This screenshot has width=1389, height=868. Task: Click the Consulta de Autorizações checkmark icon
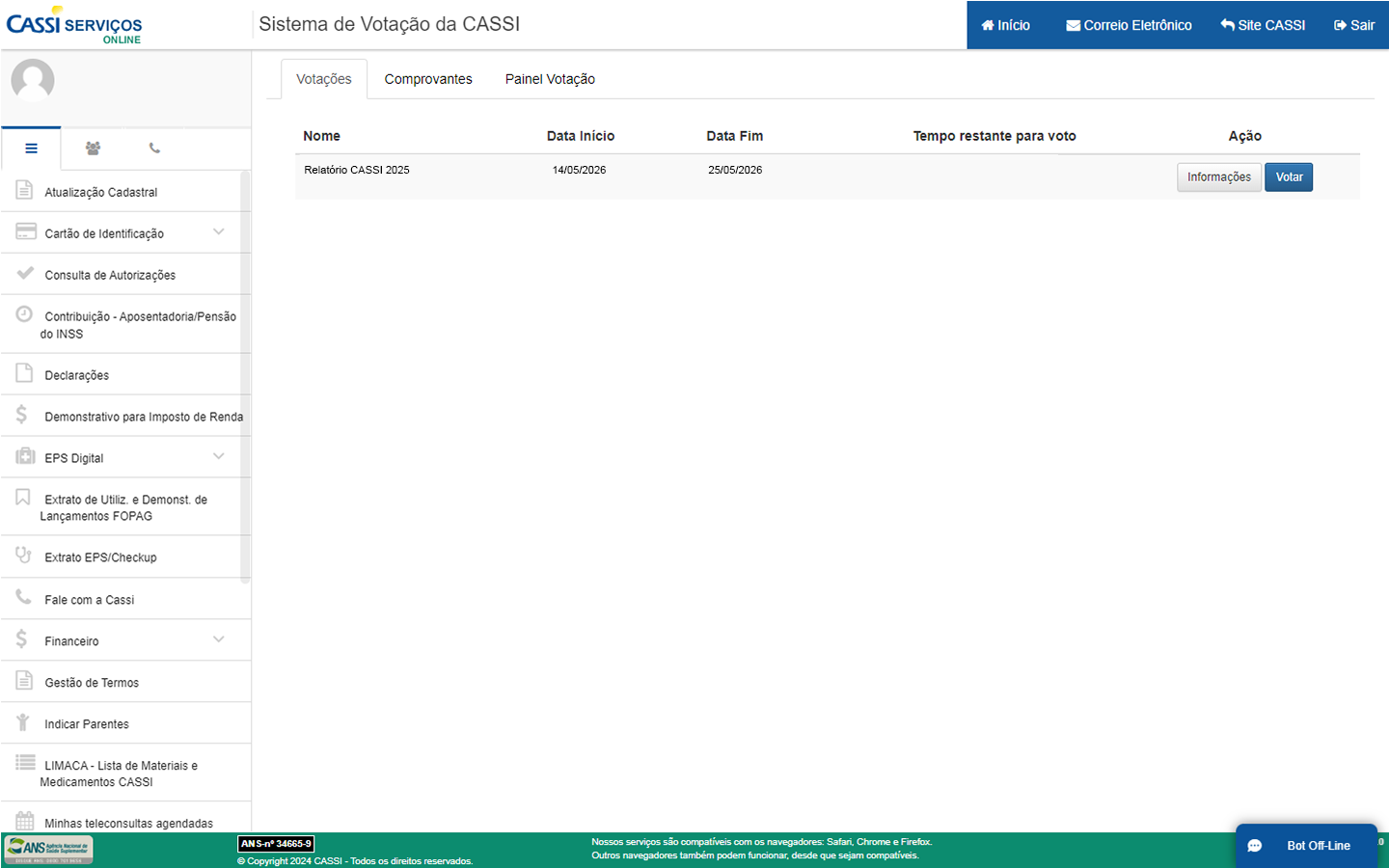(25, 273)
